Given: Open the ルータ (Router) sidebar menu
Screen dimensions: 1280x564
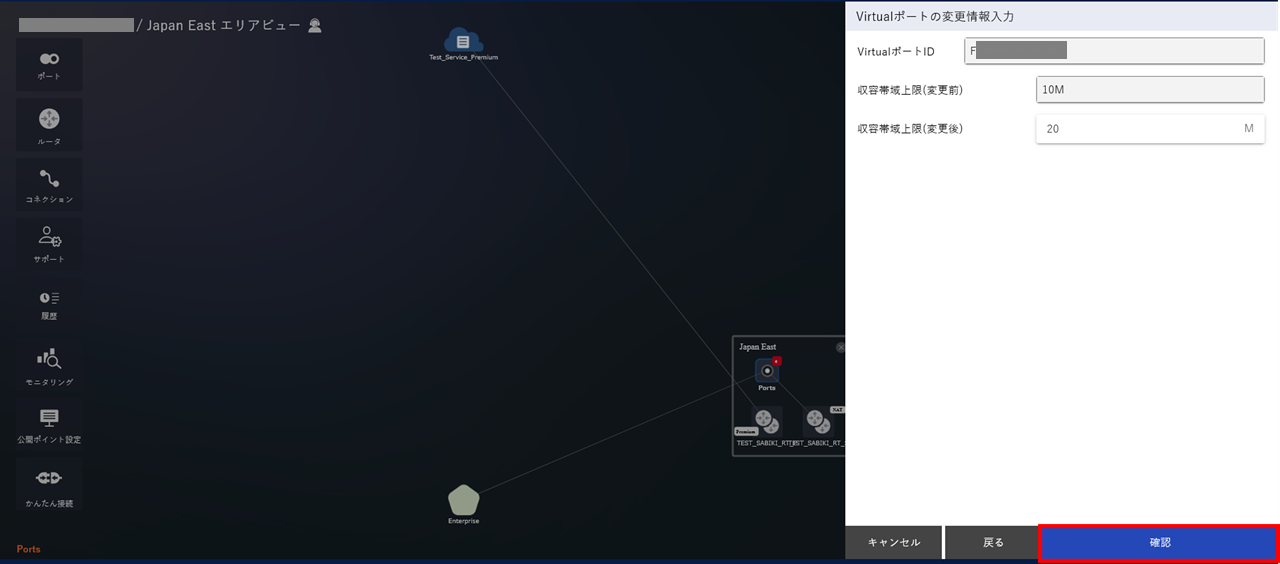Looking at the screenshot, I should click(x=49, y=125).
